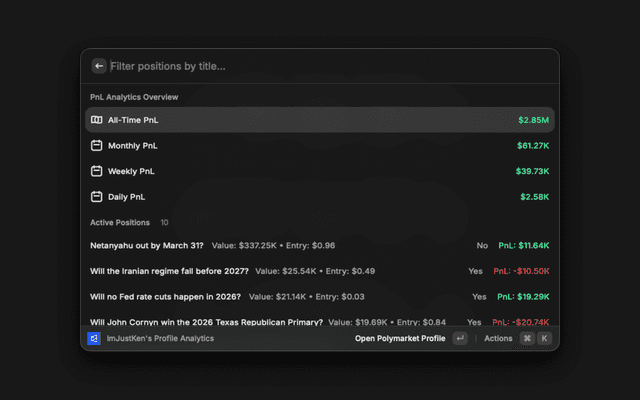Image resolution: width=640 pixels, height=400 pixels.
Task: Click the Command key symbol in footer
Action: pyautogui.click(x=527, y=339)
